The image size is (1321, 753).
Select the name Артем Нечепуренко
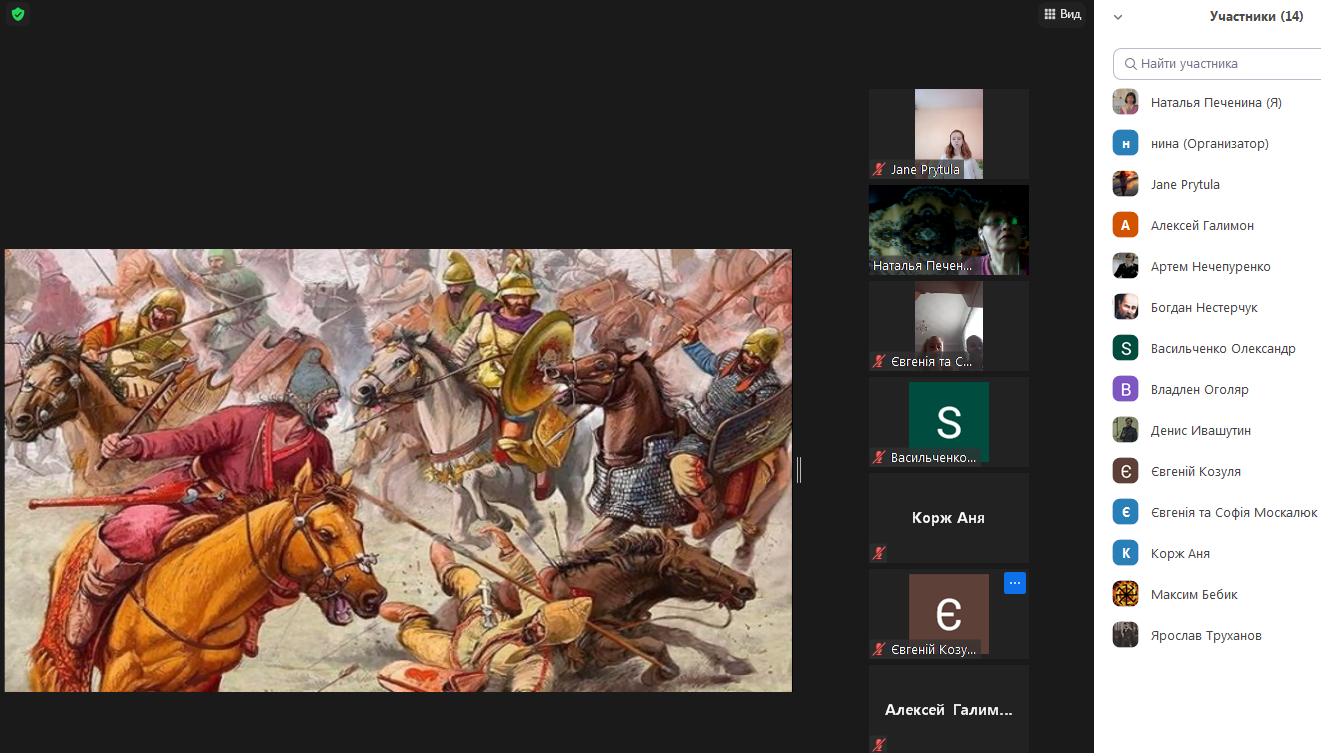(x=1211, y=266)
